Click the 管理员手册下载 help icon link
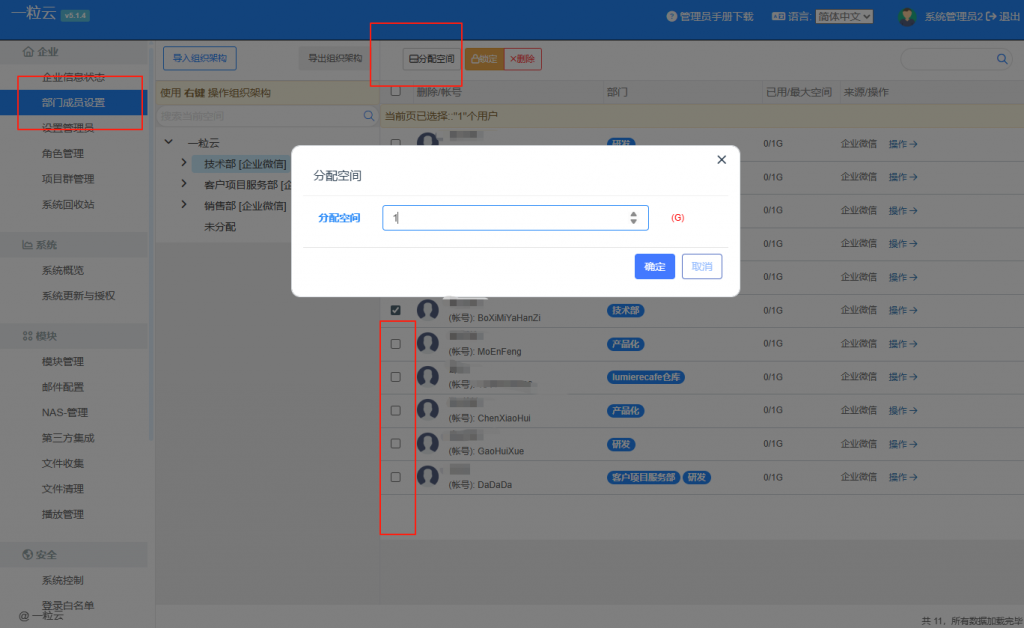 point(672,17)
